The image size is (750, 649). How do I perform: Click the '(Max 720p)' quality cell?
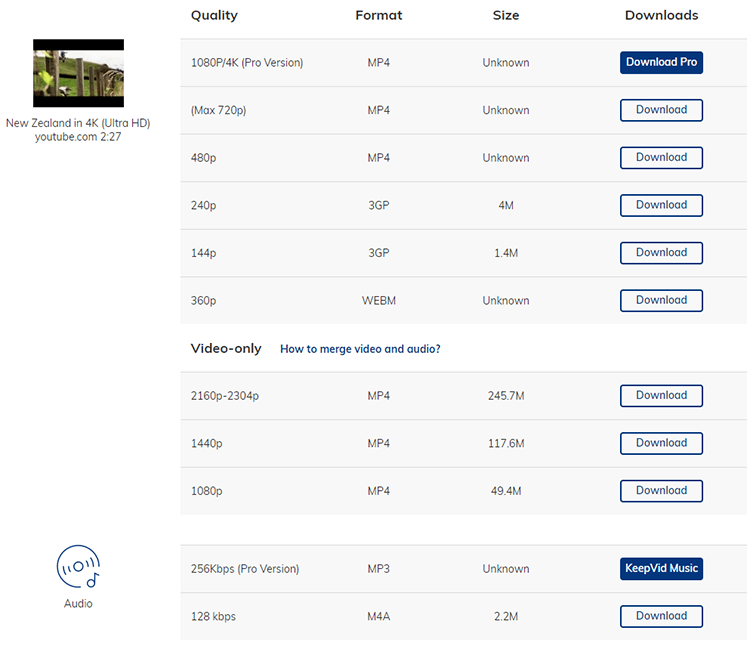(219, 110)
